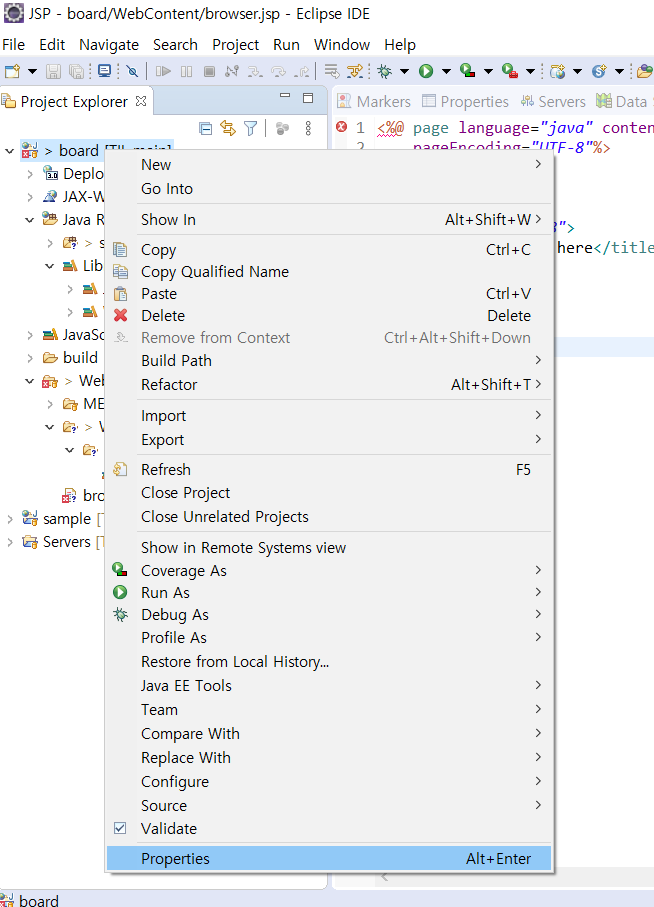Image resolution: width=654 pixels, height=907 pixels.
Task: Click the Terminate debug icon
Action: (209, 71)
